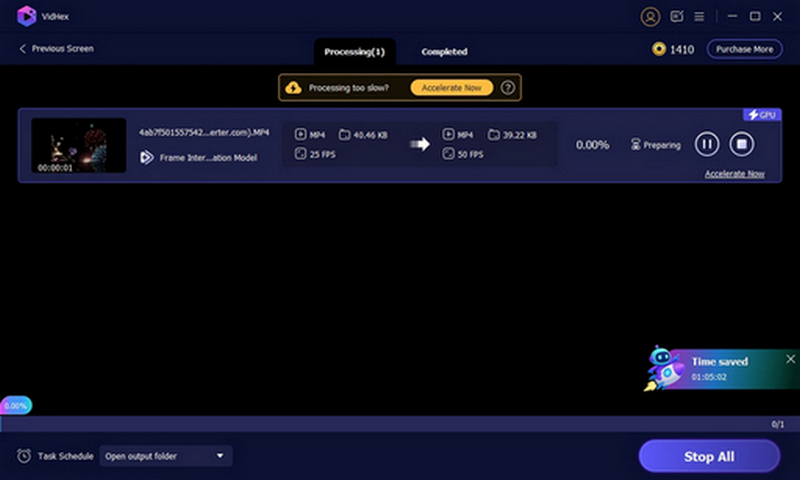Click the source 25 FPS icon
Image resolution: width=800 pixels, height=480 pixels.
coord(300,154)
